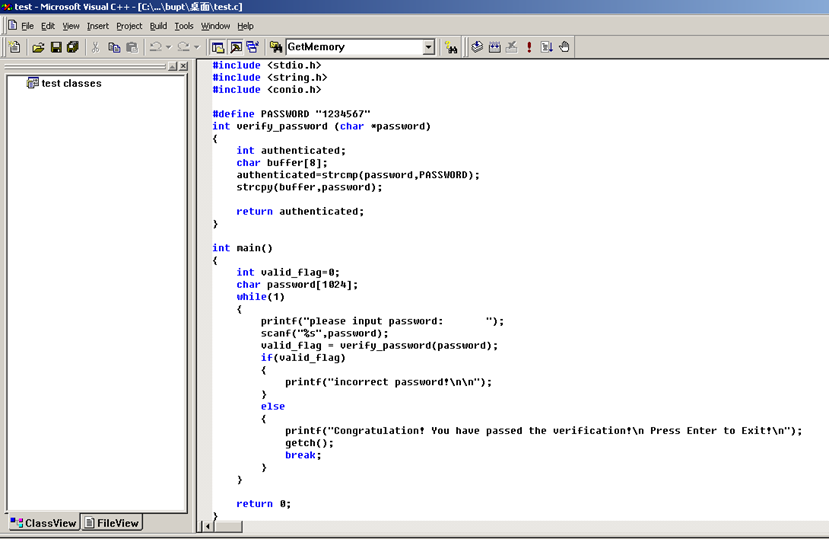829x539 pixels.
Task: Click the Find in Files binoculars icon
Action: click(451, 47)
